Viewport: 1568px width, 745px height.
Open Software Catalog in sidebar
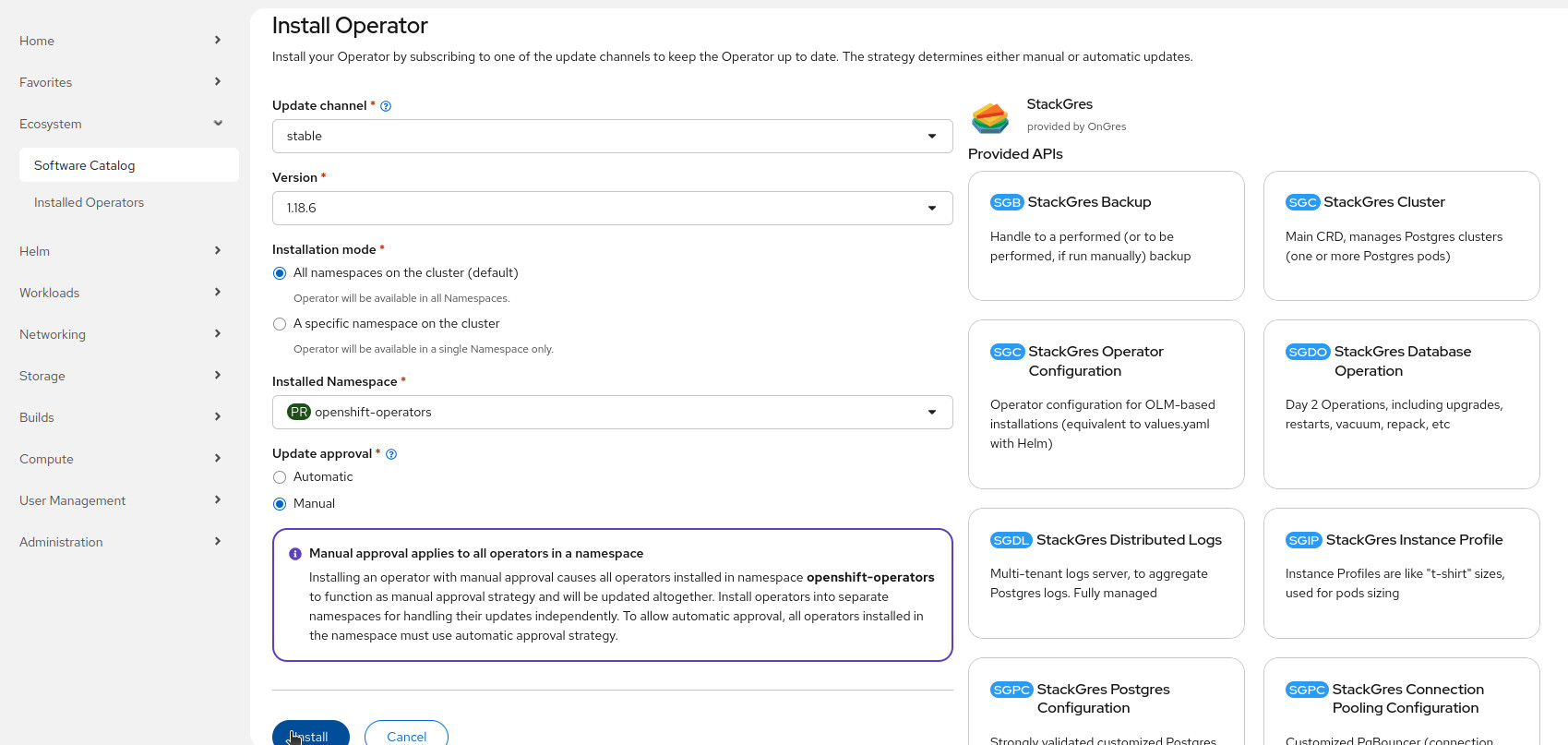coord(128,165)
